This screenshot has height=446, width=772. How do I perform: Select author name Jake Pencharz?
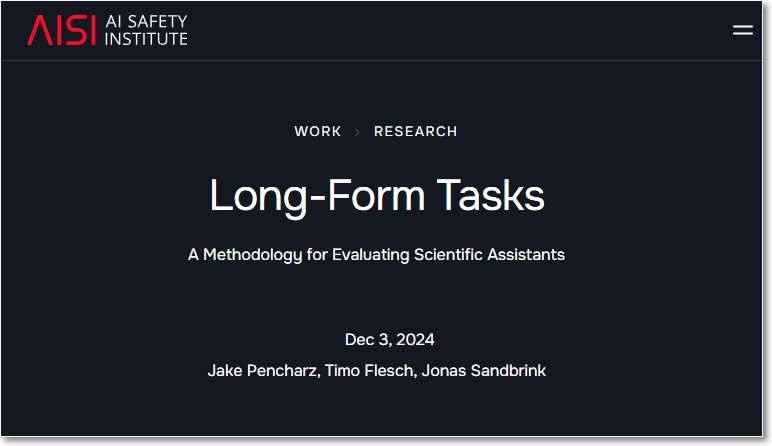[263, 371]
